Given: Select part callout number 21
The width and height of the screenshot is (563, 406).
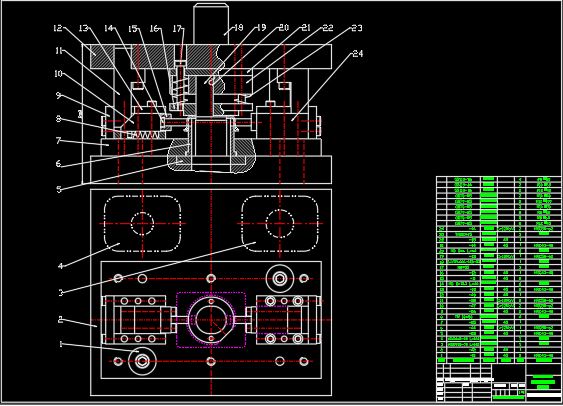Looking at the screenshot, I should (x=306, y=28).
